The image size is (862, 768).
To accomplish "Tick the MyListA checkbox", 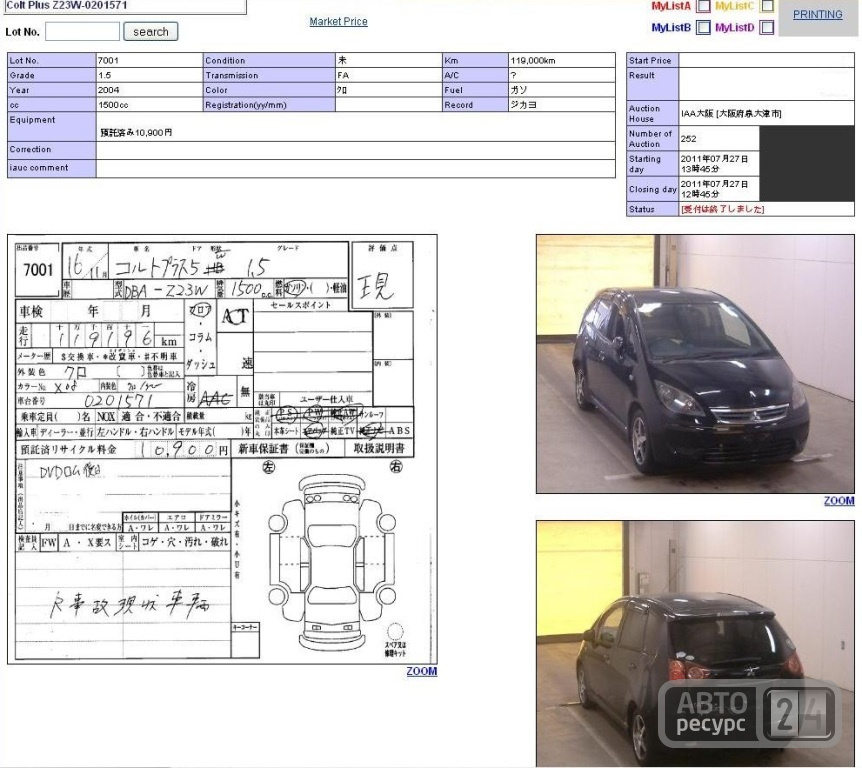I will pyautogui.click(x=703, y=6).
